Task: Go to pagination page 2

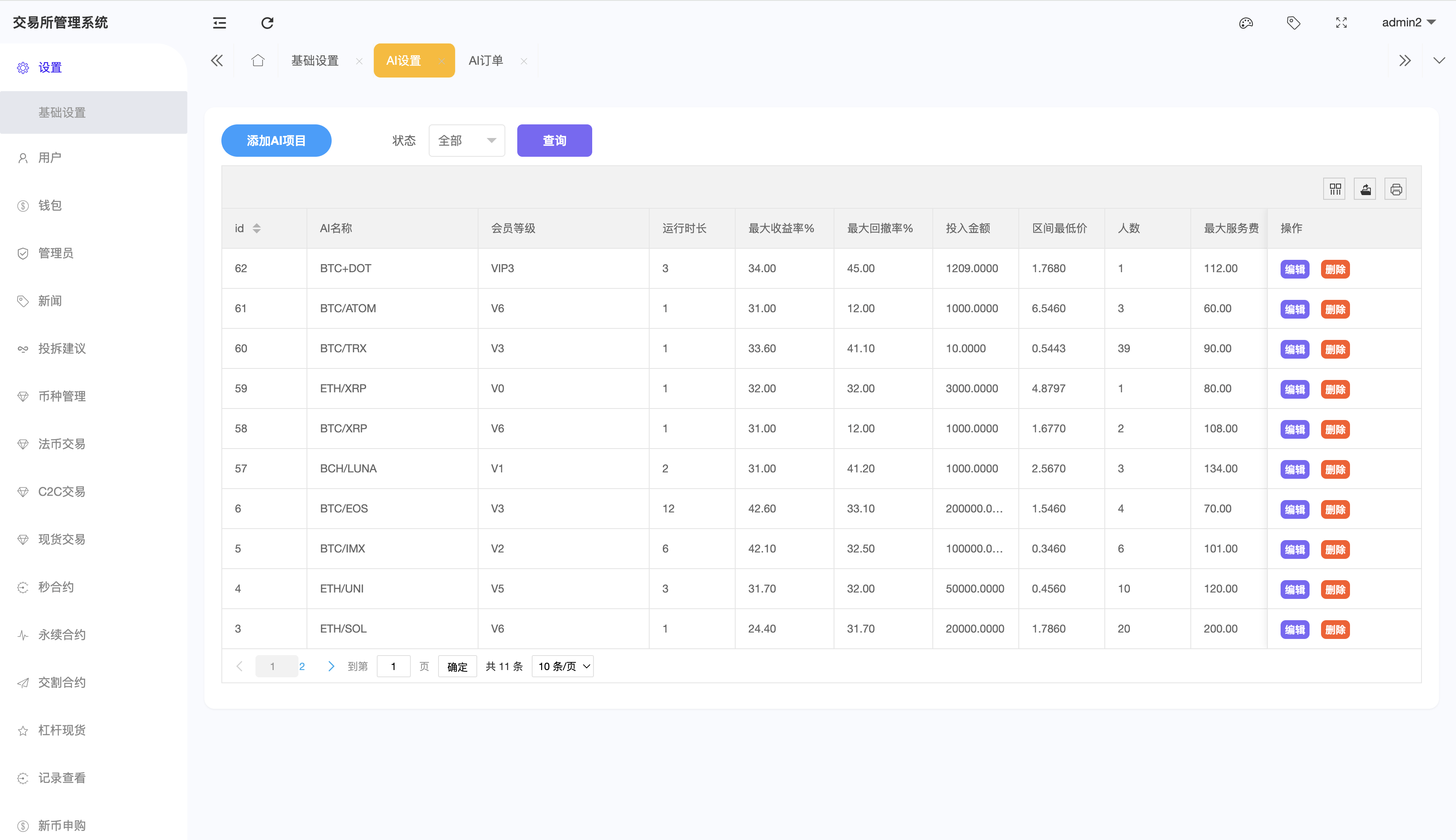Action: tap(301, 666)
